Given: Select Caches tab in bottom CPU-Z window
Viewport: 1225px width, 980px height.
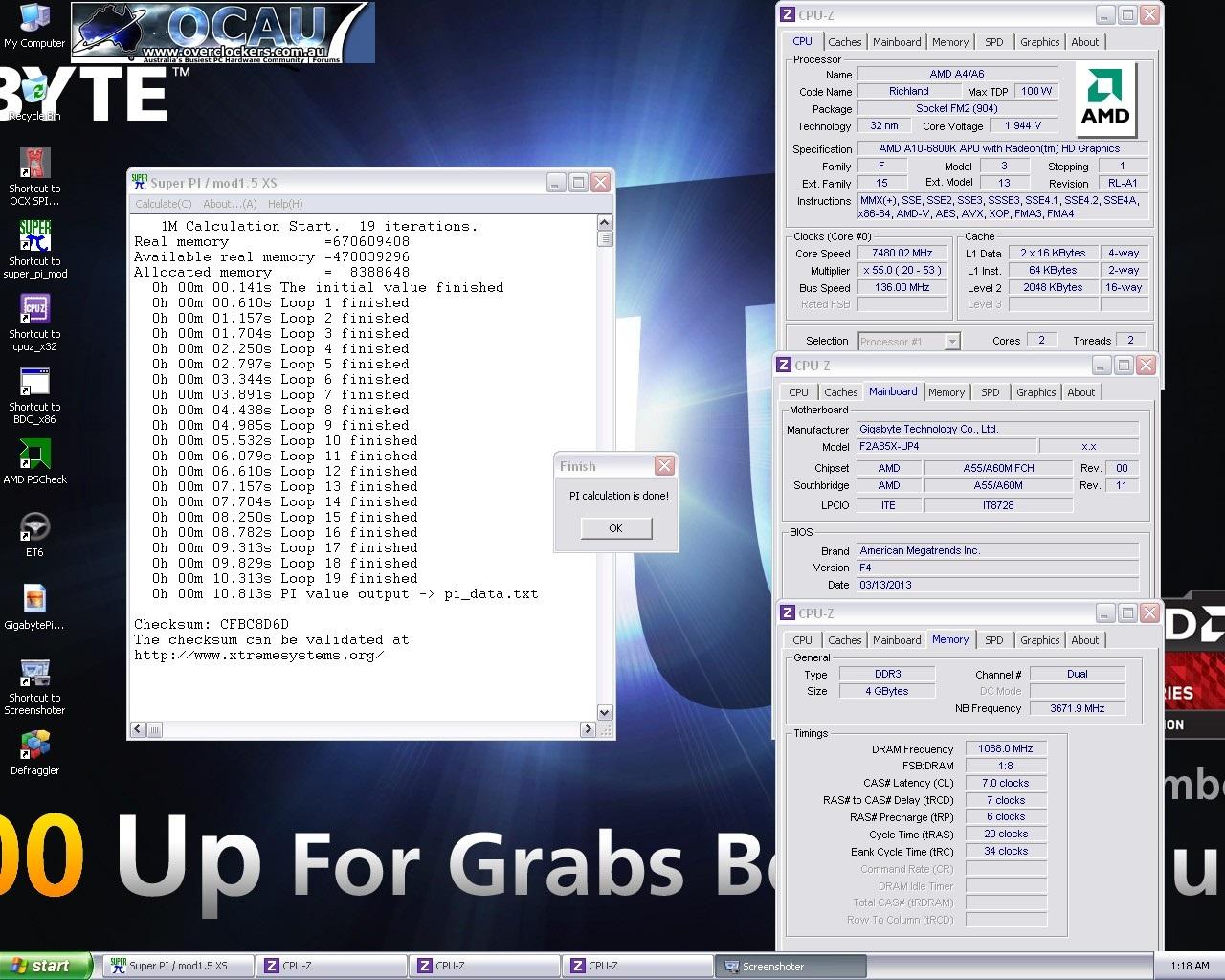Looking at the screenshot, I should click(x=845, y=640).
